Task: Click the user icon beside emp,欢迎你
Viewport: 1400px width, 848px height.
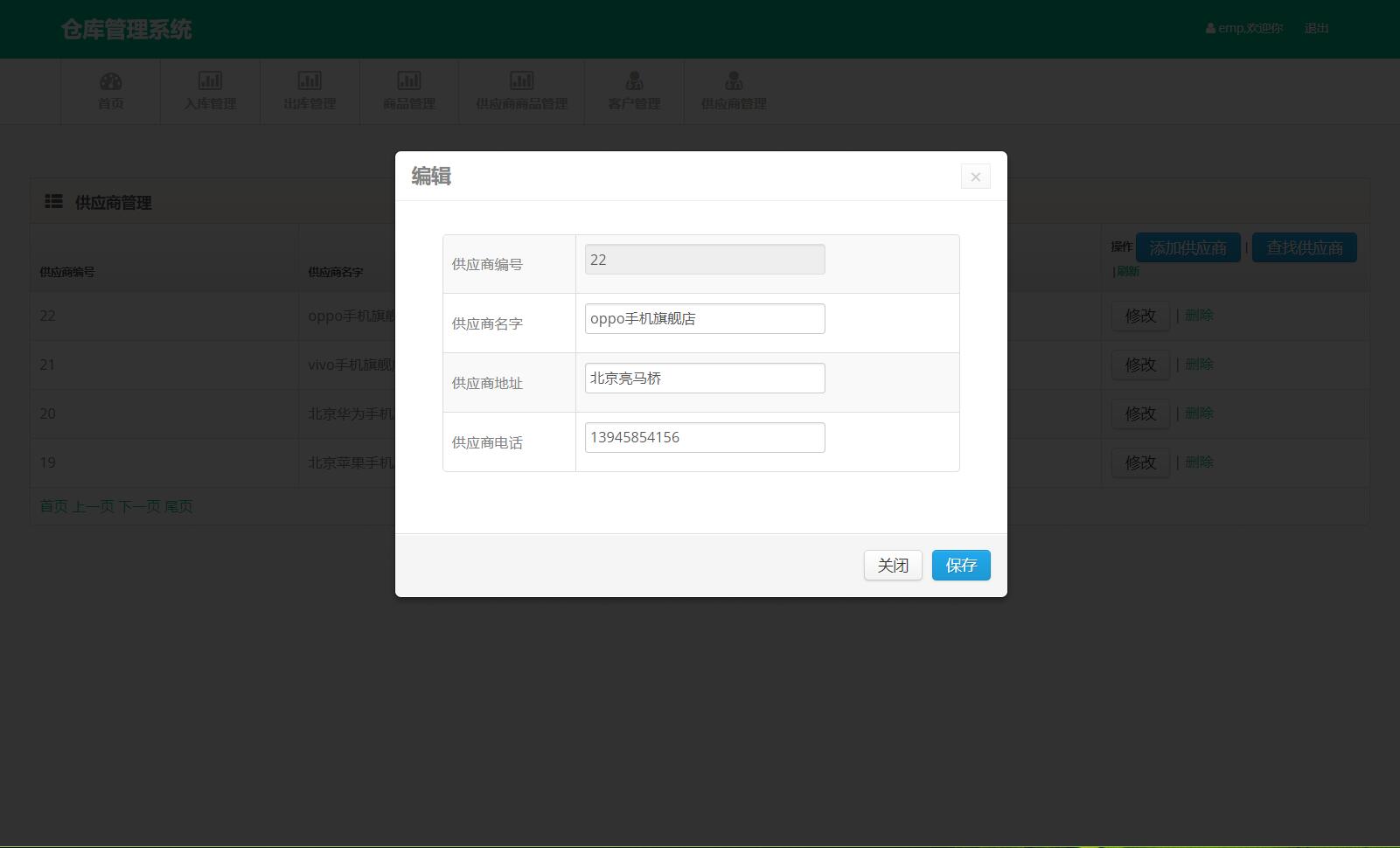Action: 1210,29
